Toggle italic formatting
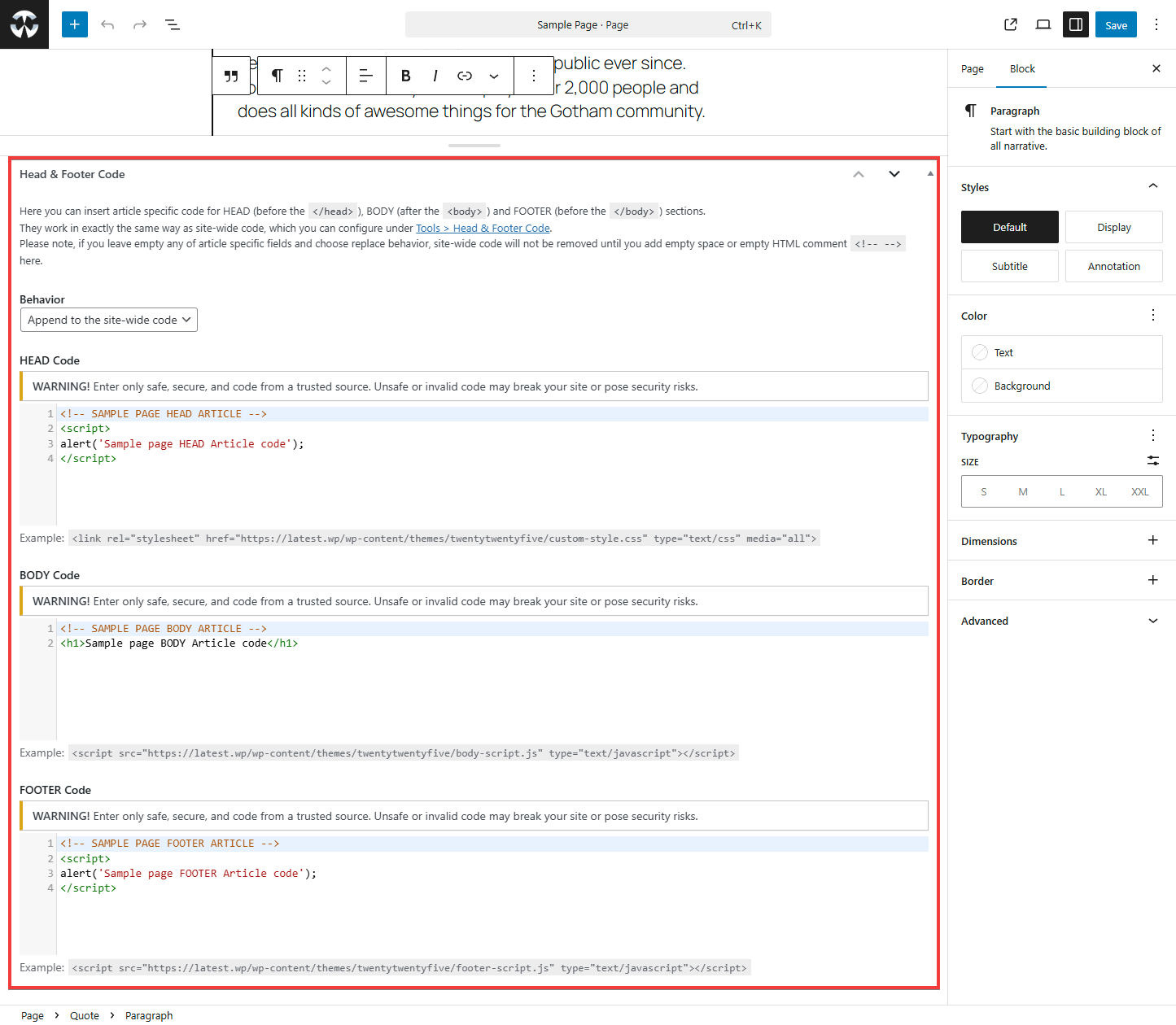The image size is (1176, 1025). (x=435, y=76)
